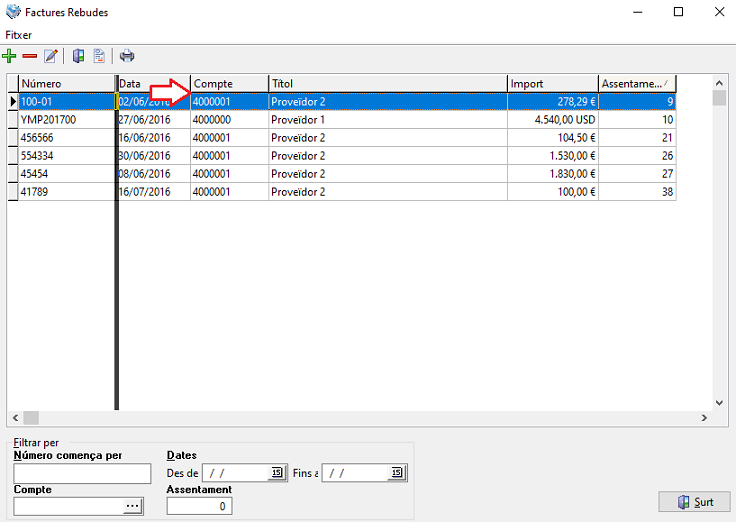The height and width of the screenshot is (522, 736).
Task: Minimize the Factures Rebudes window
Action: (x=637, y=12)
